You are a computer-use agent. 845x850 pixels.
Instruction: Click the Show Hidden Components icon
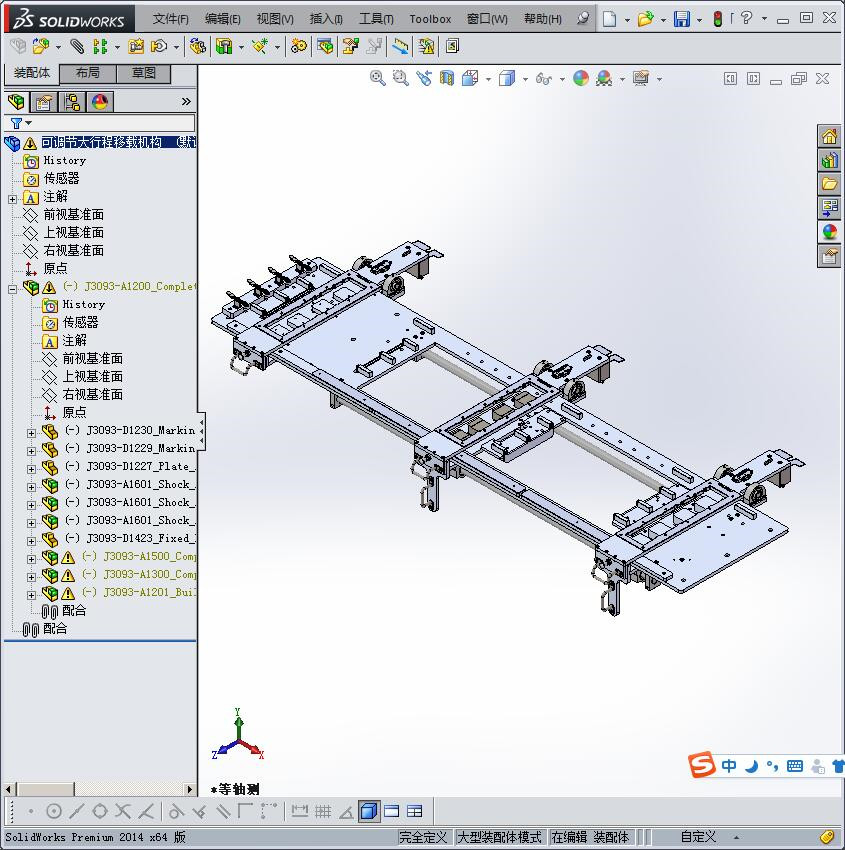[x=197, y=47]
